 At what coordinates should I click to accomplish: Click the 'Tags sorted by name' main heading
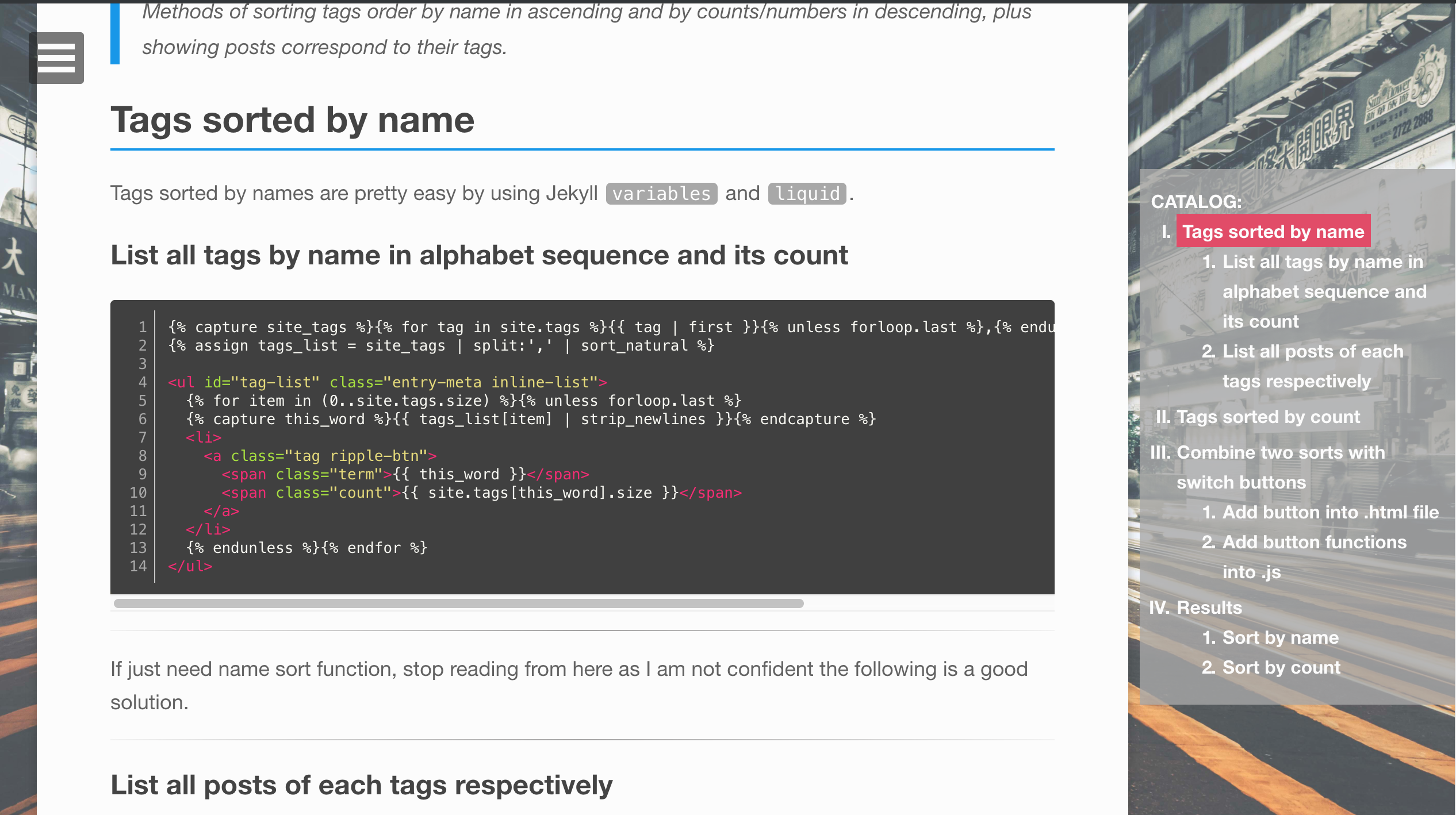pos(292,120)
